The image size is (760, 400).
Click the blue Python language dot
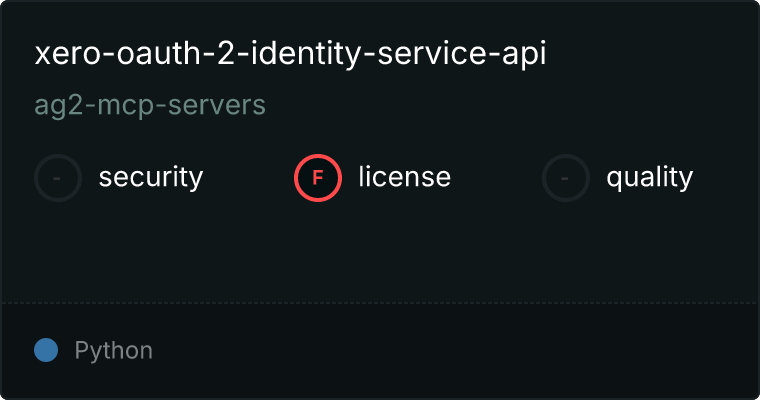tap(46, 351)
